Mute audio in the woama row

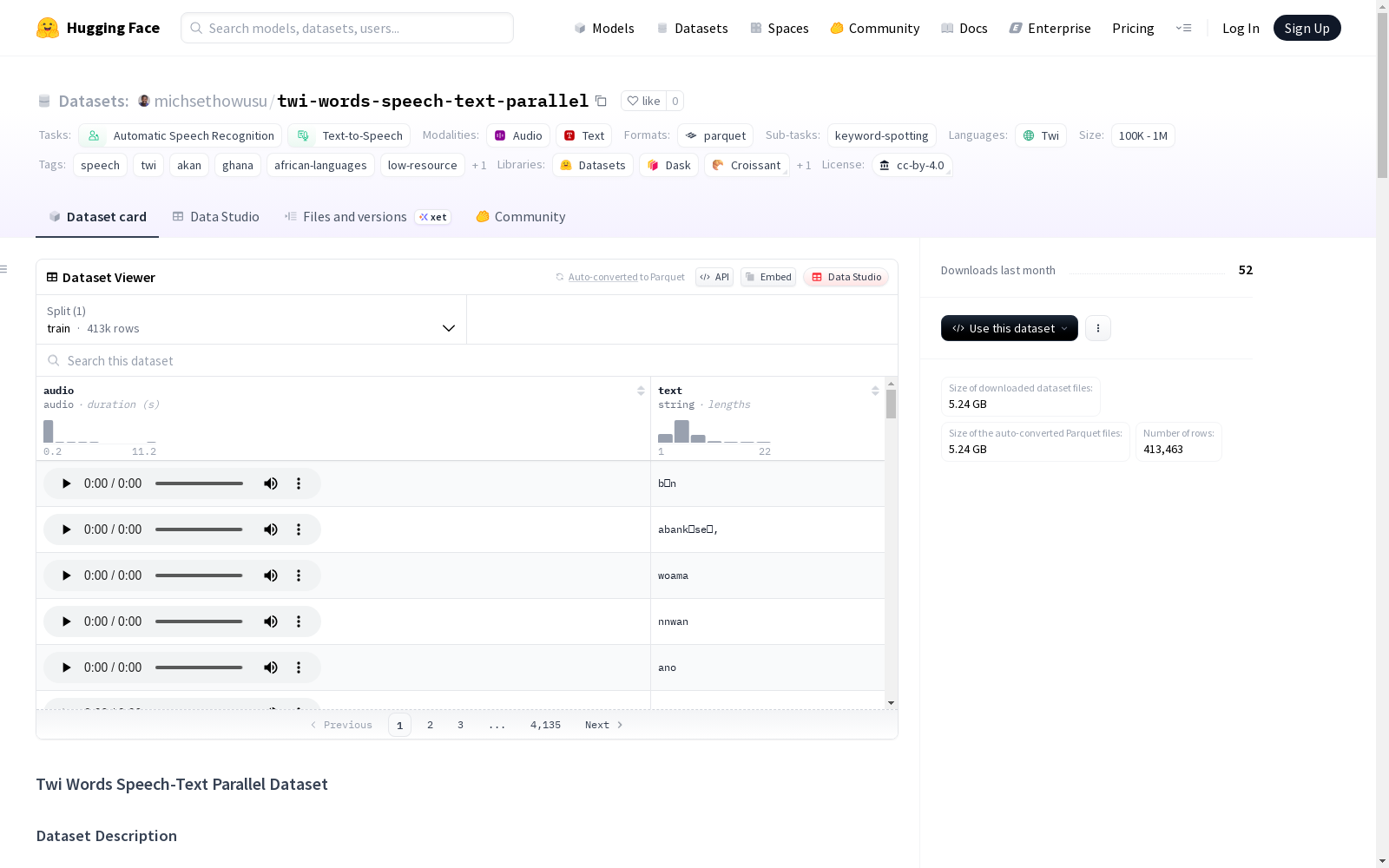271,575
